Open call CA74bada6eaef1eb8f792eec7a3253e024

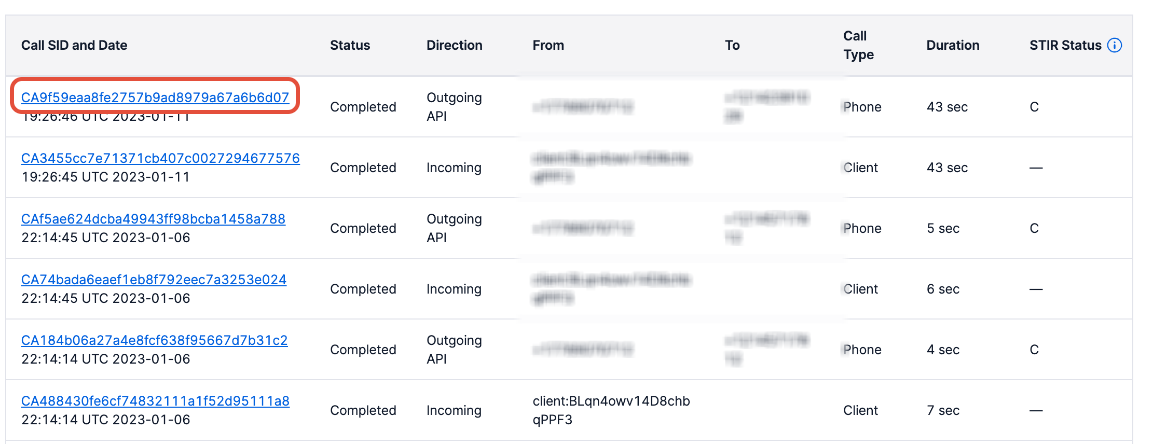pos(154,280)
